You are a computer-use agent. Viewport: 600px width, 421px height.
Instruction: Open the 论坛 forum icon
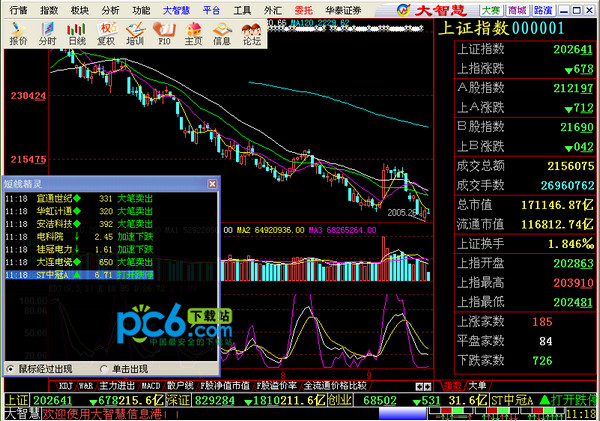coord(251,34)
